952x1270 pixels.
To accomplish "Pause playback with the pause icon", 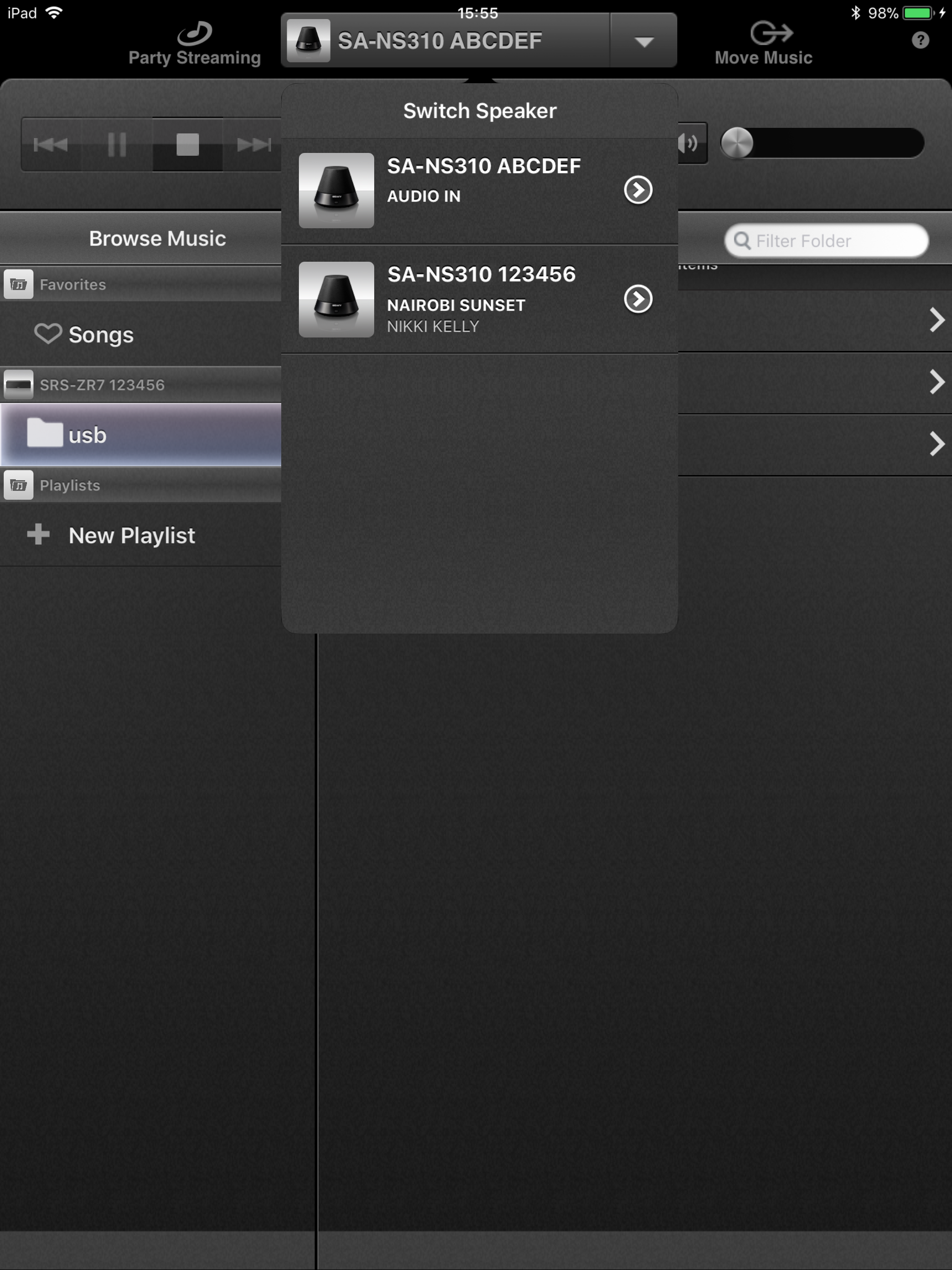I will (x=117, y=144).
